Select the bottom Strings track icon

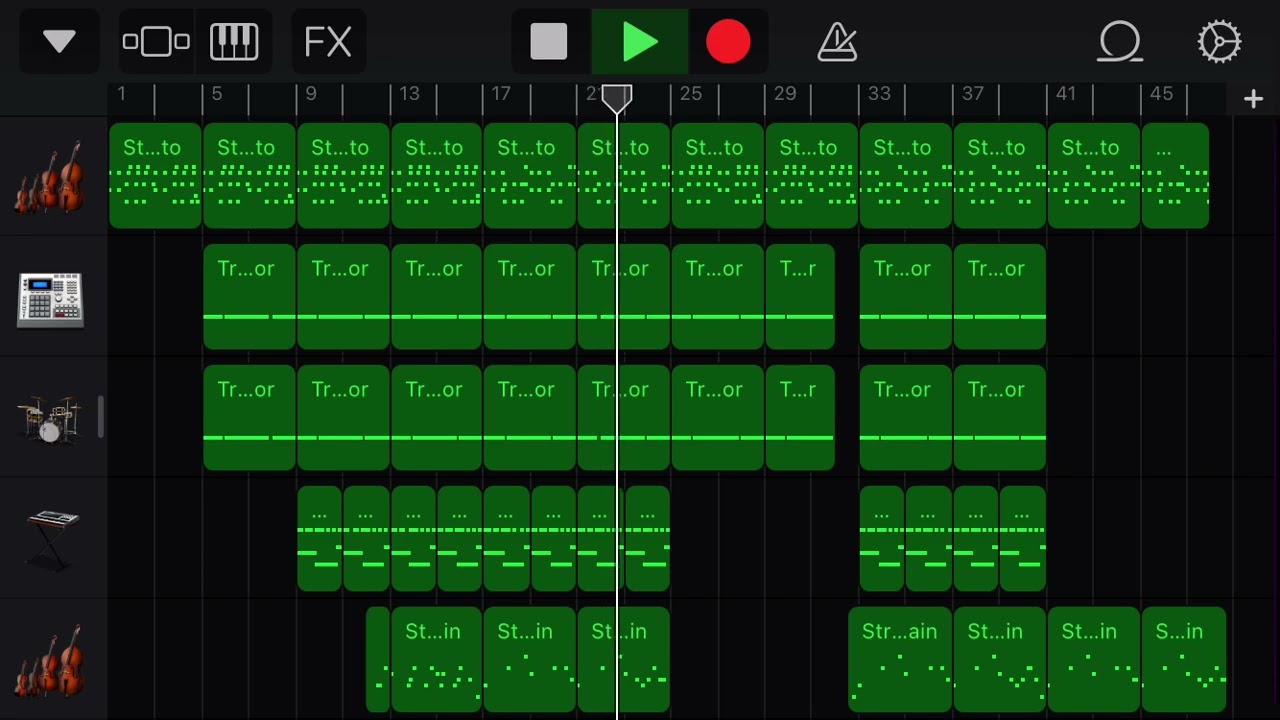(x=49, y=660)
